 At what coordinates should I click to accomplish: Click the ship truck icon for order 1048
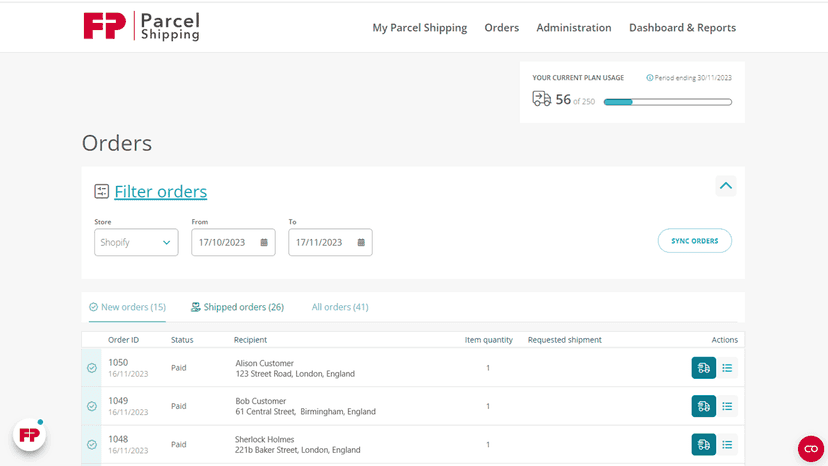703,445
